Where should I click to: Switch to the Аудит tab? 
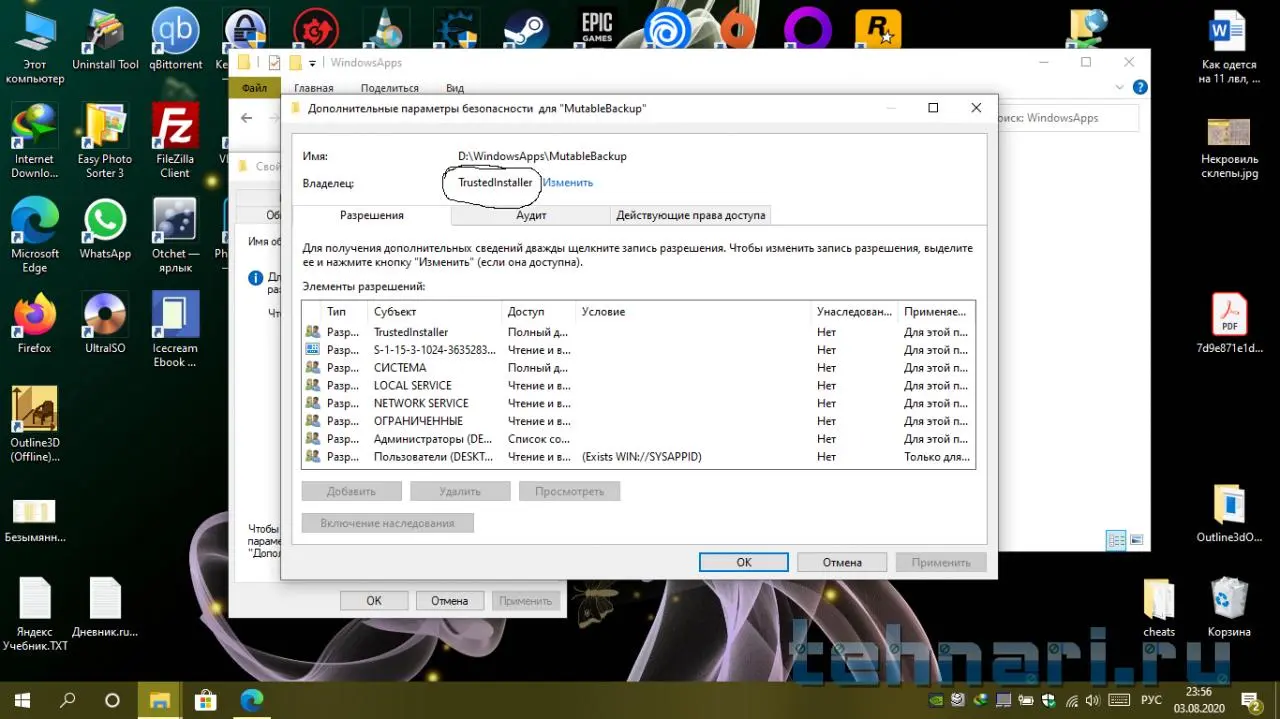[x=531, y=215]
